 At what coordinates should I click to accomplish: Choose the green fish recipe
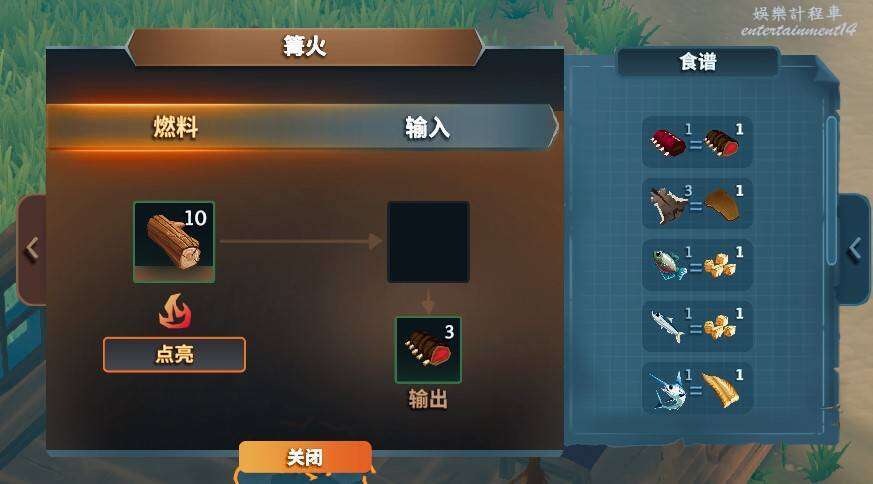click(x=697, y=265)
